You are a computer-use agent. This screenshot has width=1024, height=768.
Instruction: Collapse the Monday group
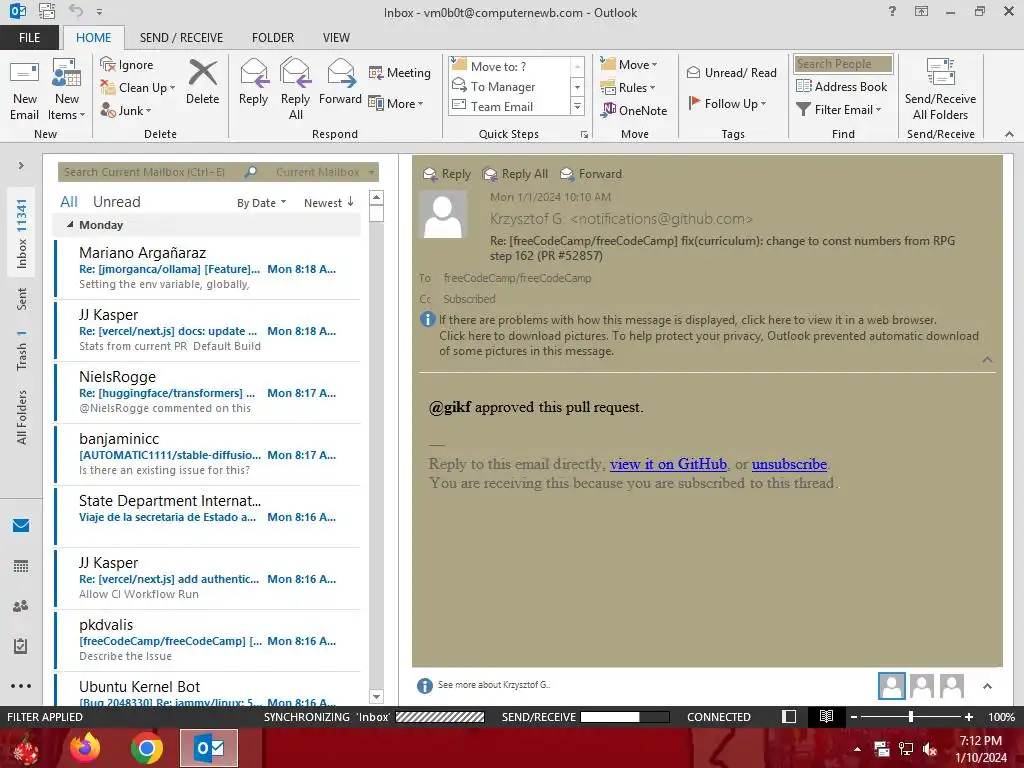pyautogui.click(x=70, y=225)
